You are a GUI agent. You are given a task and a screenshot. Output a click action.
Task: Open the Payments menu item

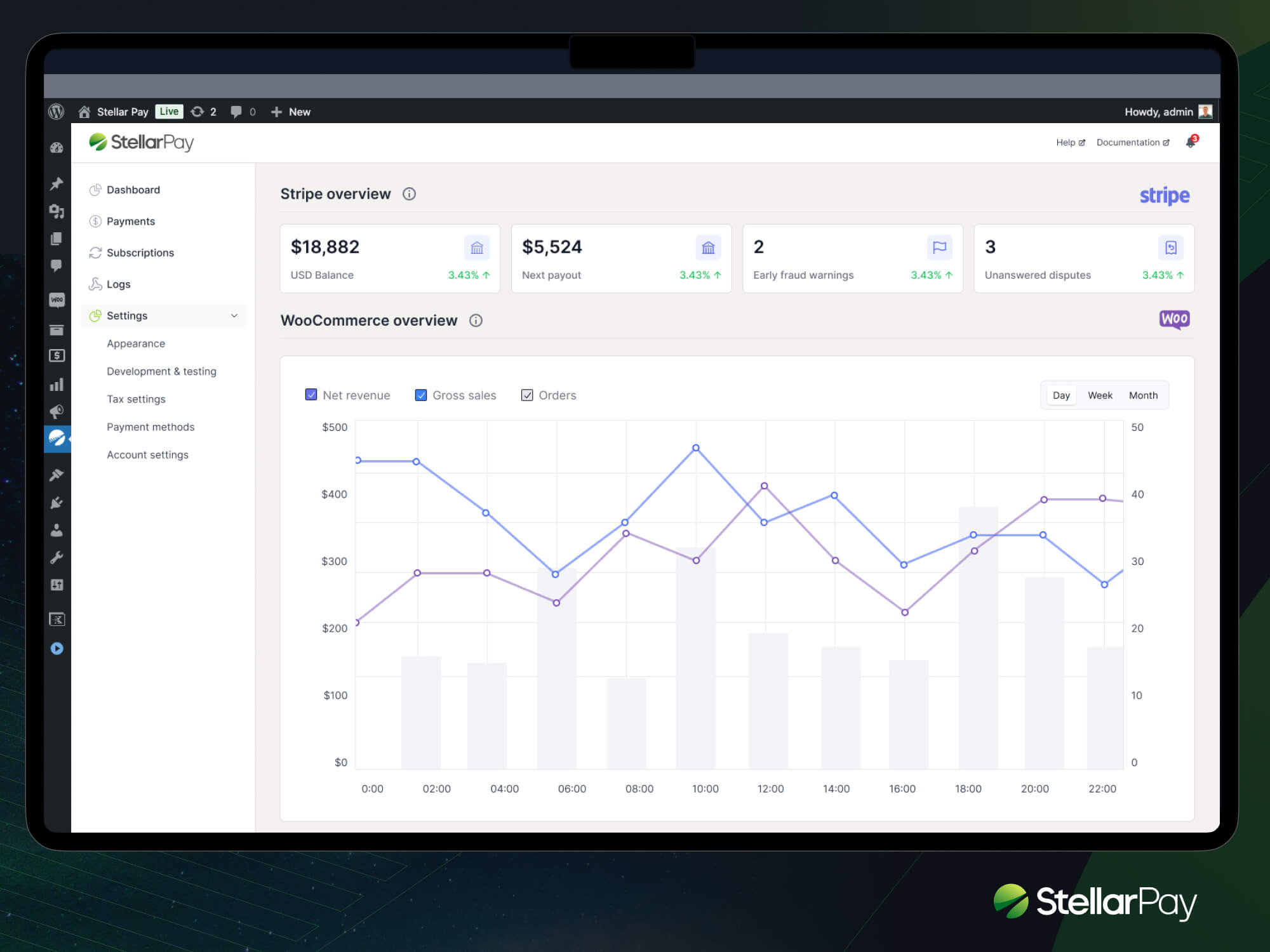pyautogui.click(x=131, y=221)
